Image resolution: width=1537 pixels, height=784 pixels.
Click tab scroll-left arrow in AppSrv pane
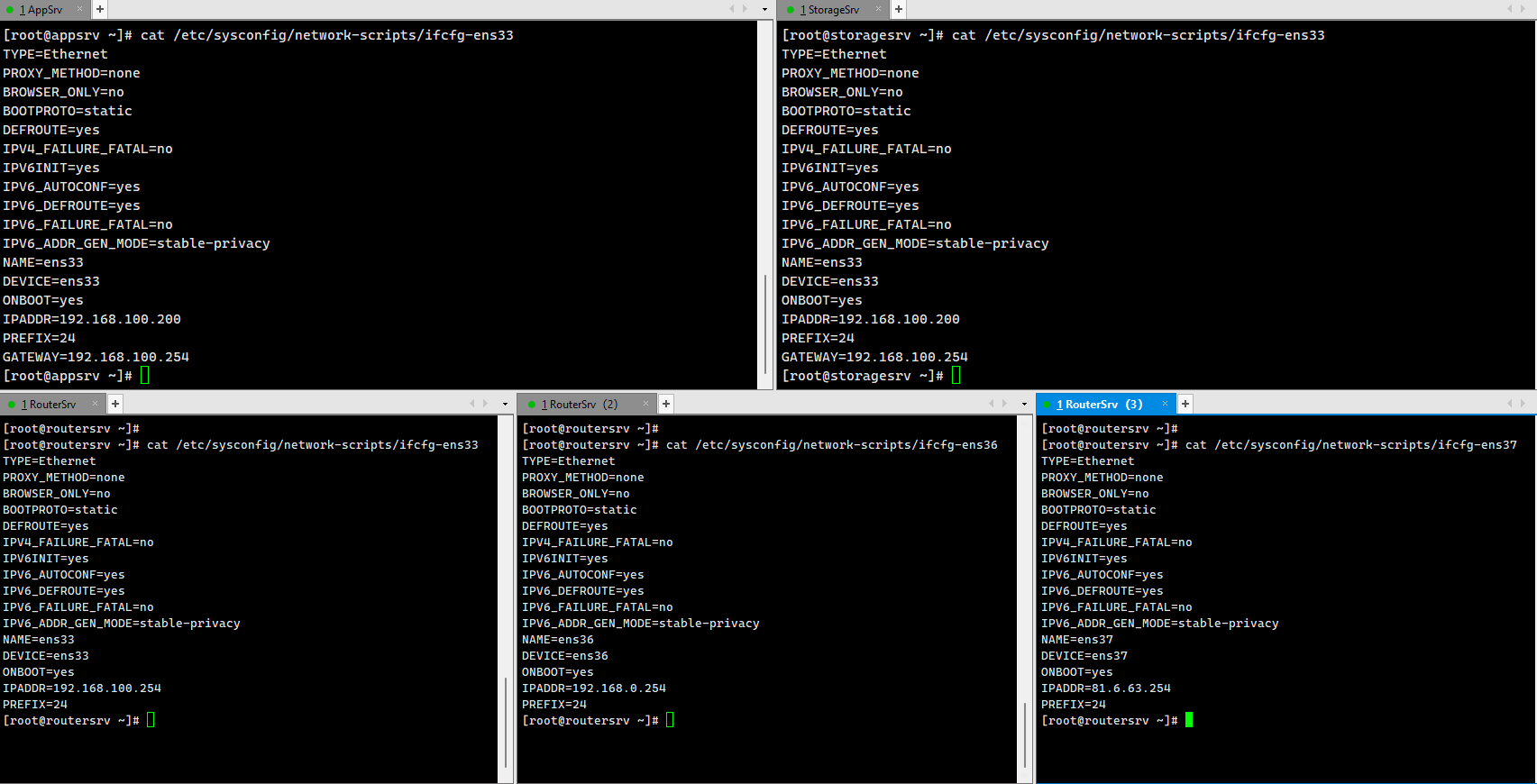732,9
